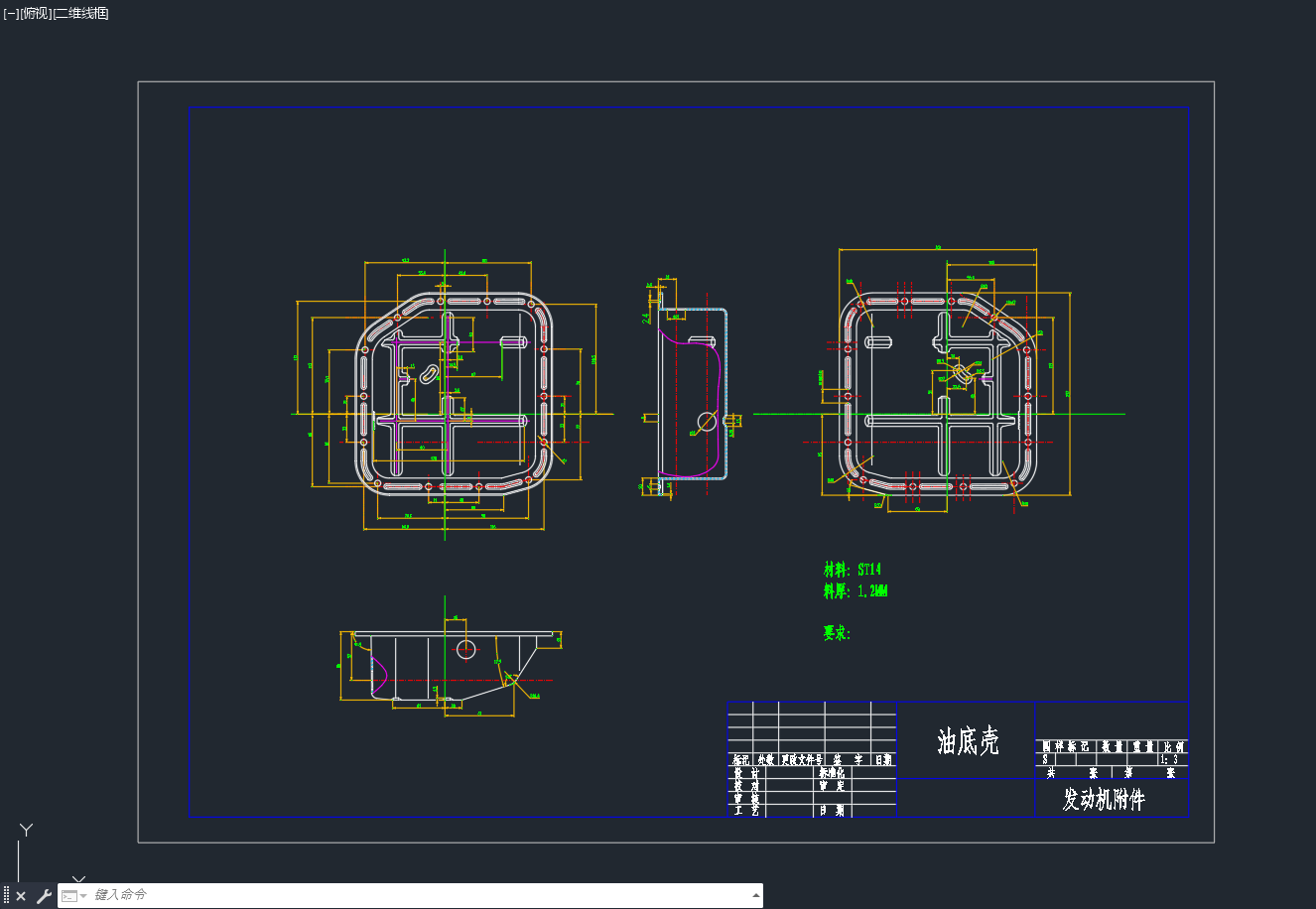Select the 料厚: 1.2MM note

[855, 591]
